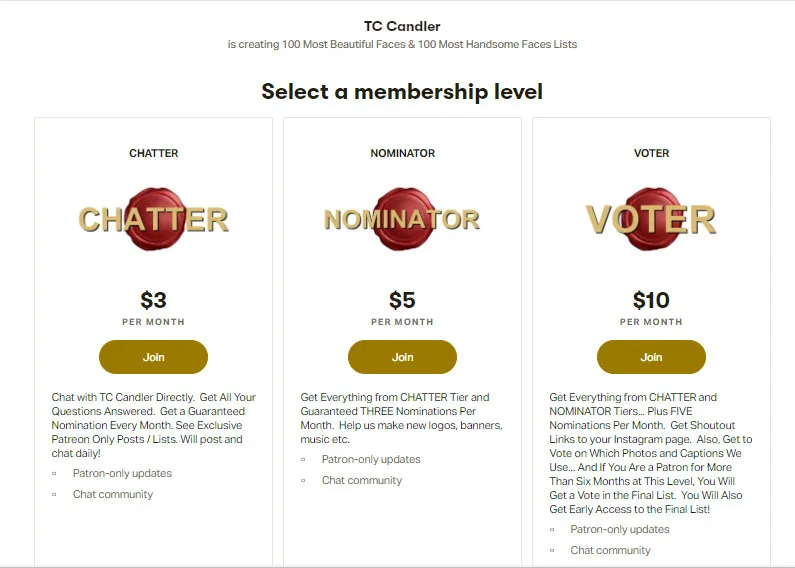Click the CHATTER red wax seal badge
Viewport: 795px width, 568px height.
tap(153, 218)
